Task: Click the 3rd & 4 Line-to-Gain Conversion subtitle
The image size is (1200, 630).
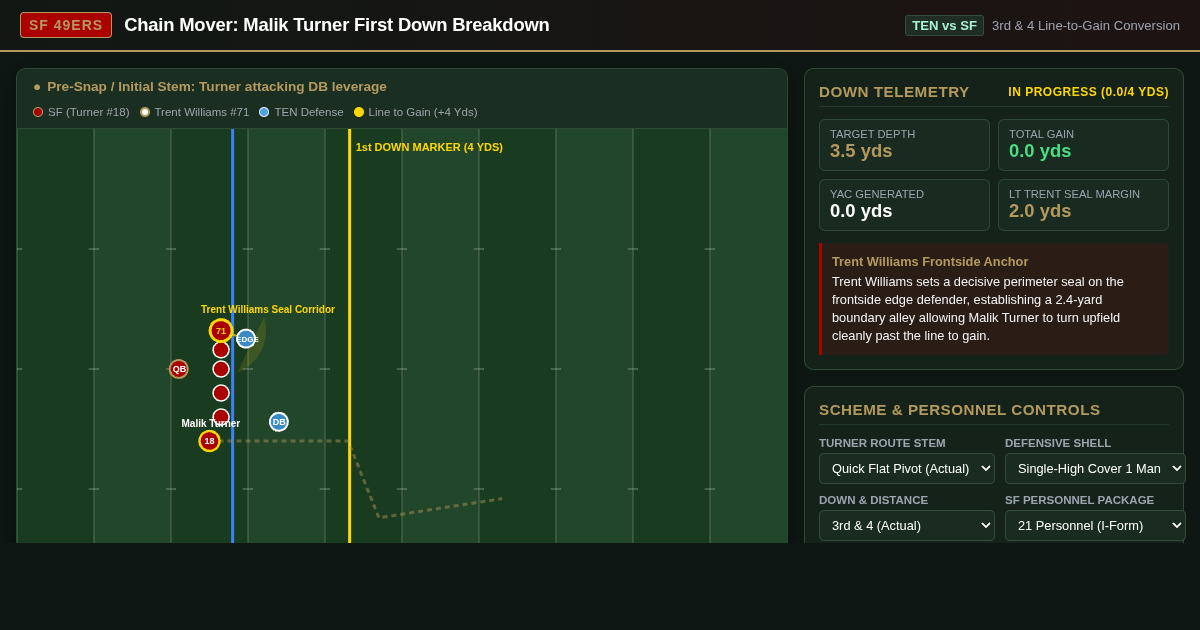Action: coord(1086,26)
